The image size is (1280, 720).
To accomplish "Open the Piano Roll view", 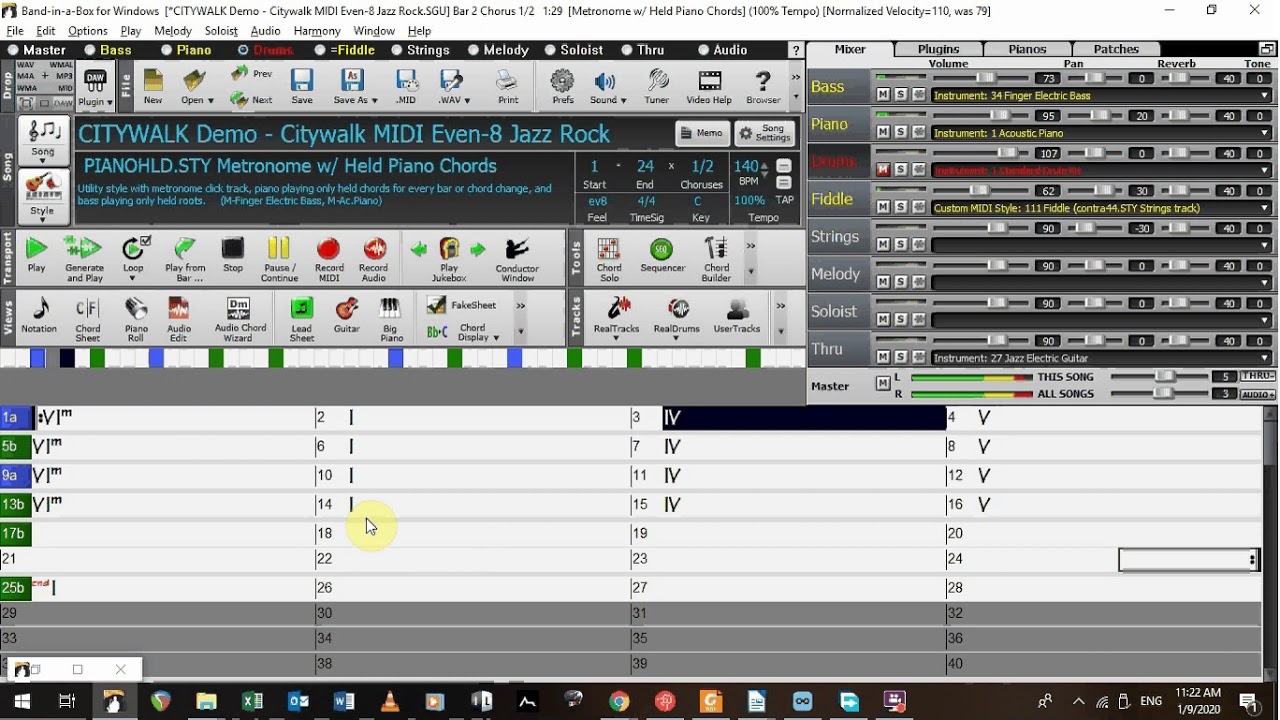I will coord(136,319).
